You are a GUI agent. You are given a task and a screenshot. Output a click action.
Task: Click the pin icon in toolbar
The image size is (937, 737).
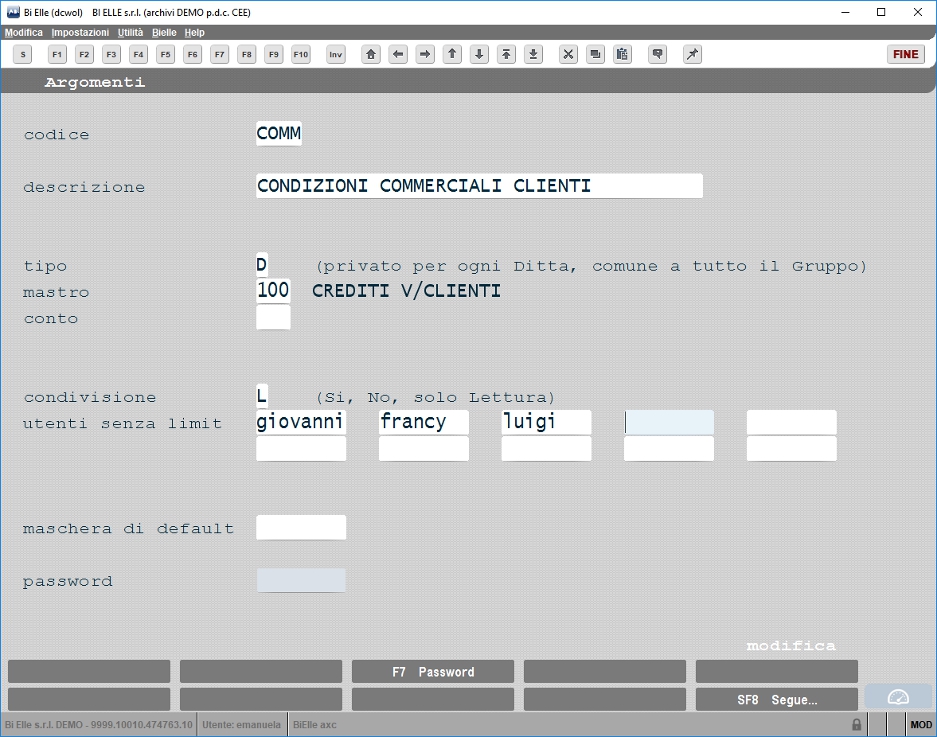[692, 54]
